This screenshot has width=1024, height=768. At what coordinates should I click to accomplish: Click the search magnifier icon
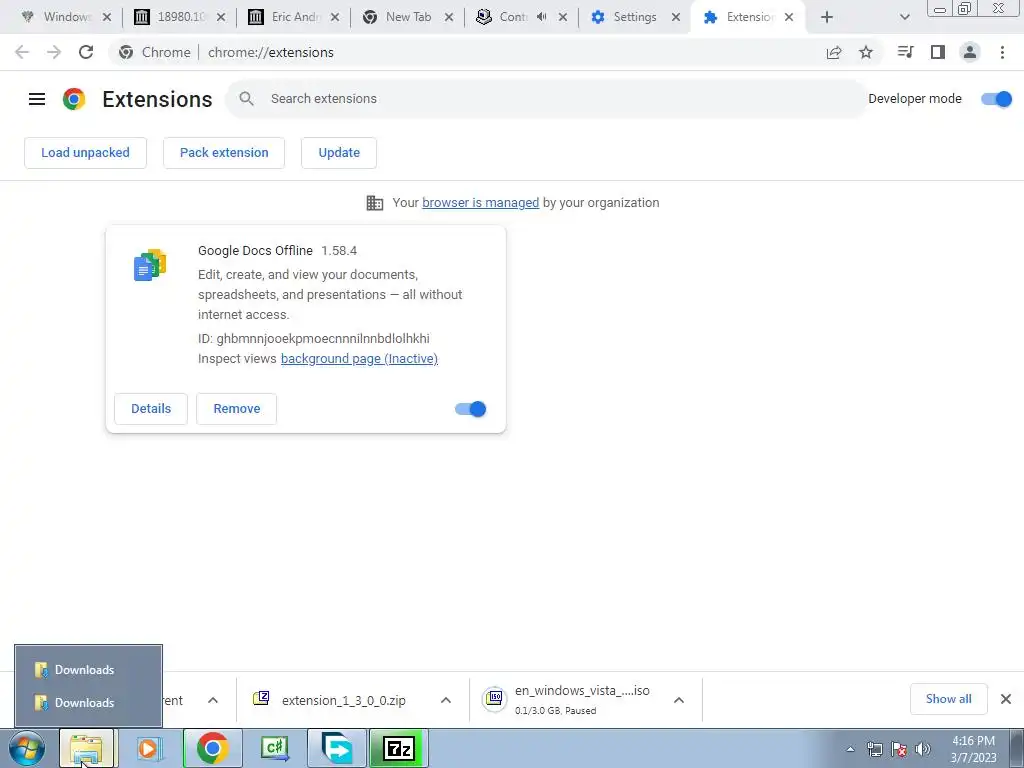pos(246,99)
